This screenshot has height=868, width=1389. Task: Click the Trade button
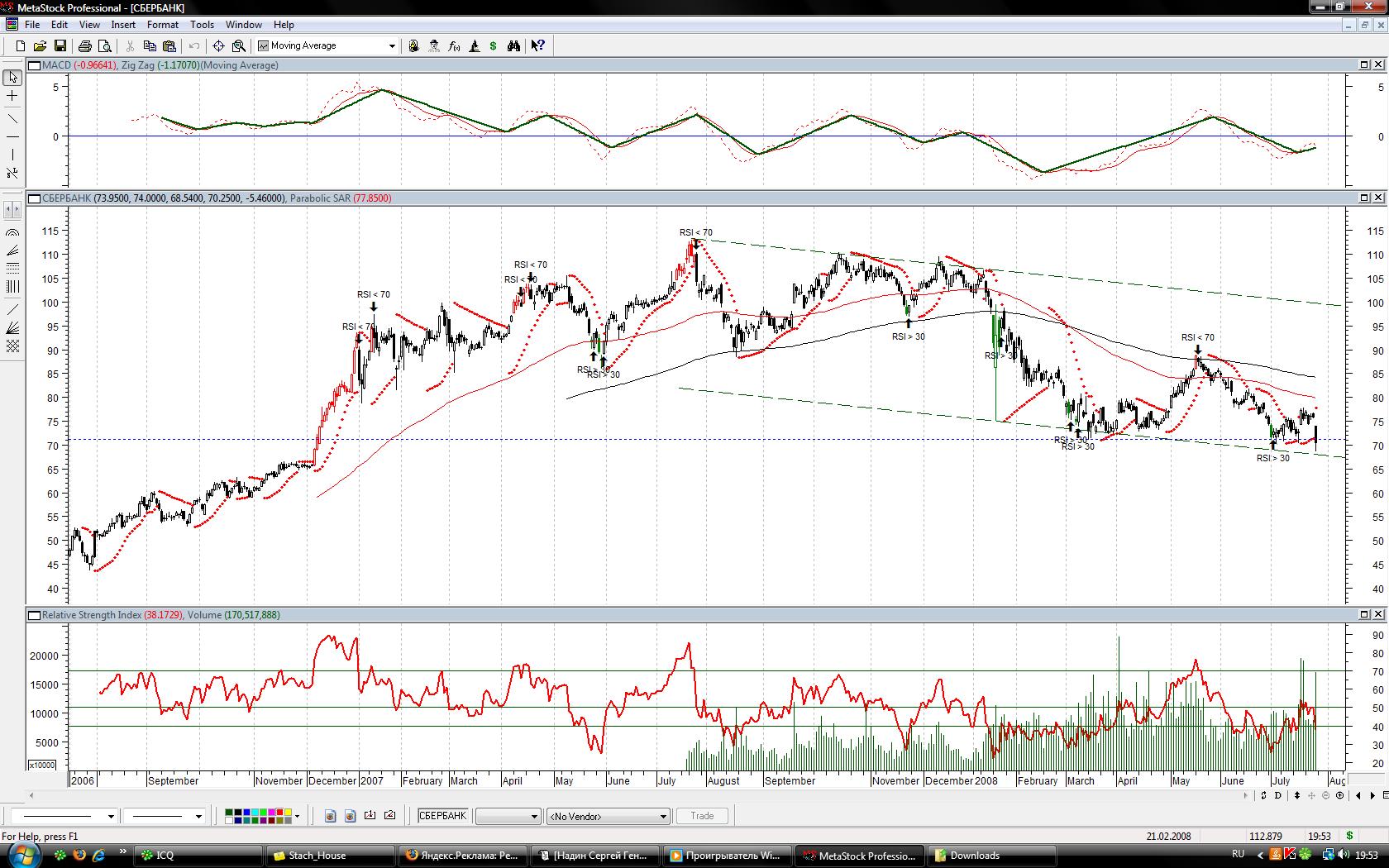coord(702,816)
